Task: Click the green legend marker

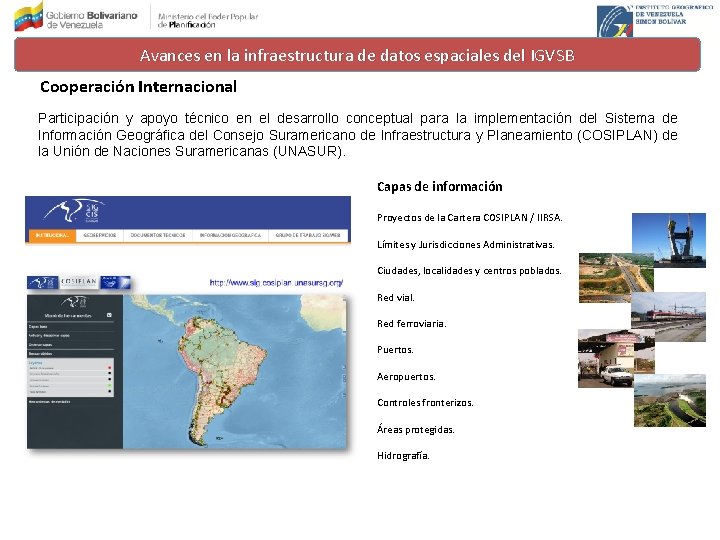Action: [x=109, y=386]
